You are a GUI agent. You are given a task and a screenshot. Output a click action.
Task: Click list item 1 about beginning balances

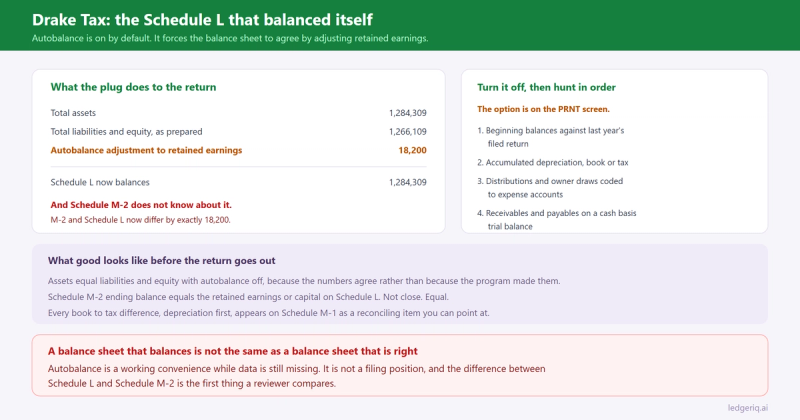click(x=551, y=137)
